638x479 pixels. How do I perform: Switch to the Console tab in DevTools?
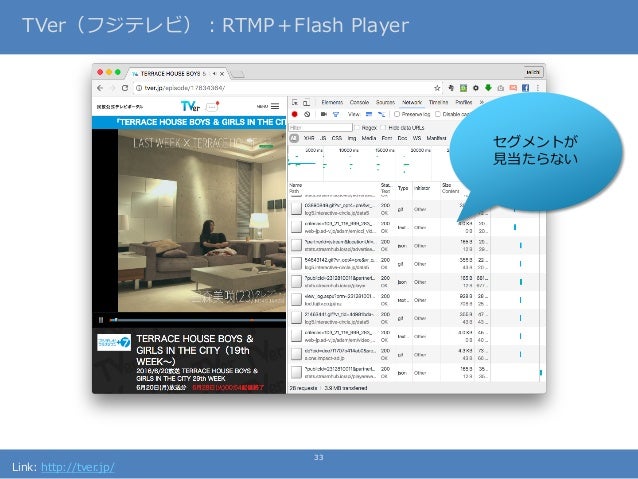pyautogui.click(x=359, y=102)
